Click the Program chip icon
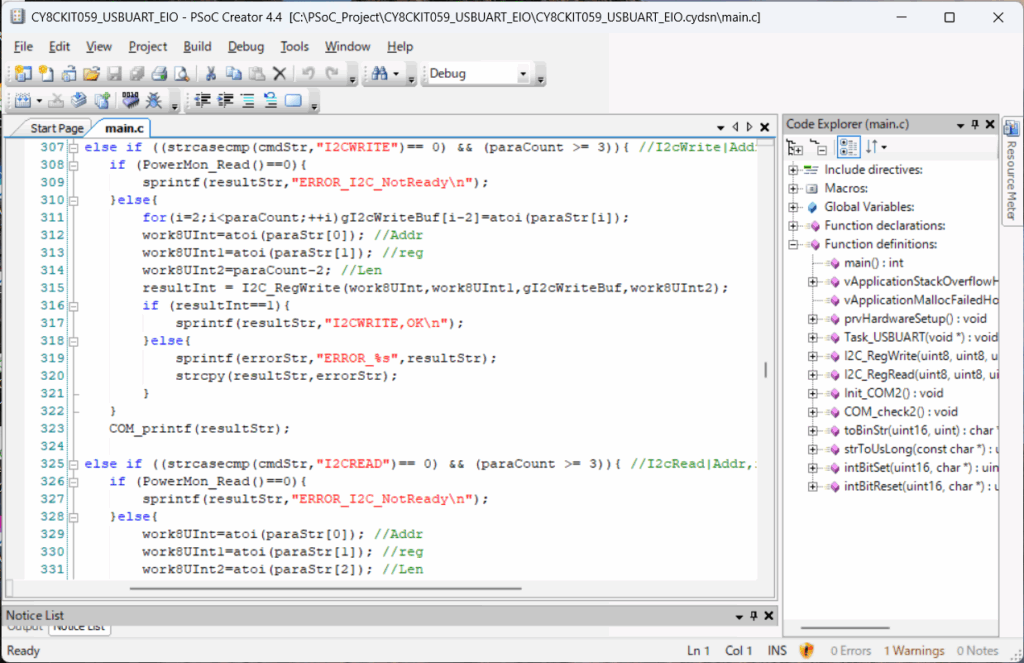 (x=131, y=101)
